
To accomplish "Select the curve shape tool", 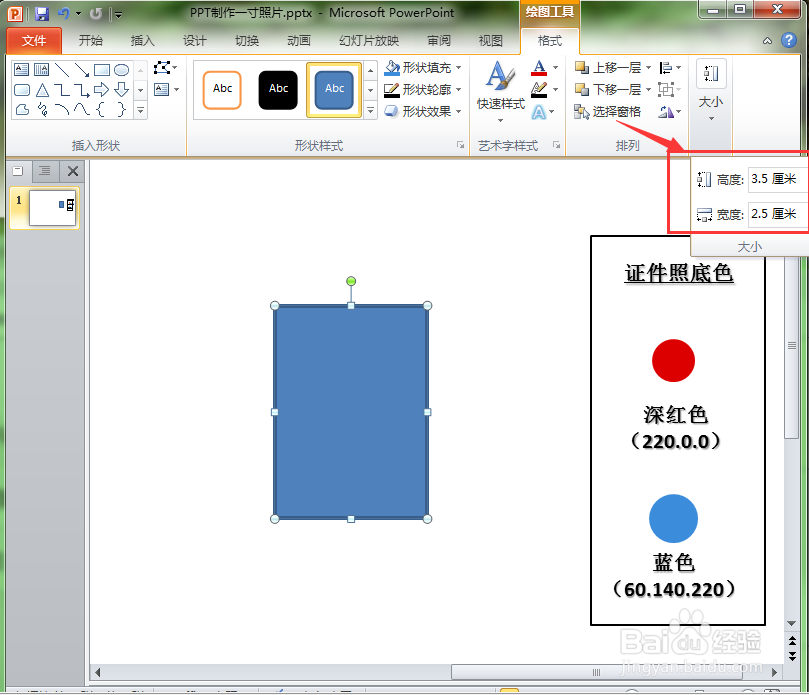I will coord(62,109).
